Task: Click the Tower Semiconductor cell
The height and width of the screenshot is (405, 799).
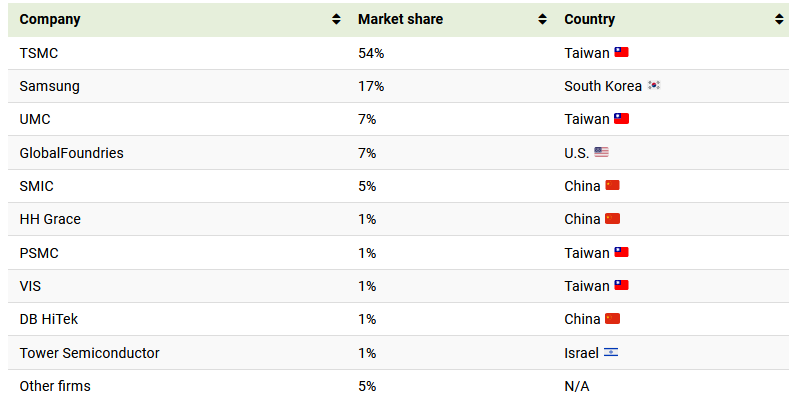Action: (x=89, y=353)
